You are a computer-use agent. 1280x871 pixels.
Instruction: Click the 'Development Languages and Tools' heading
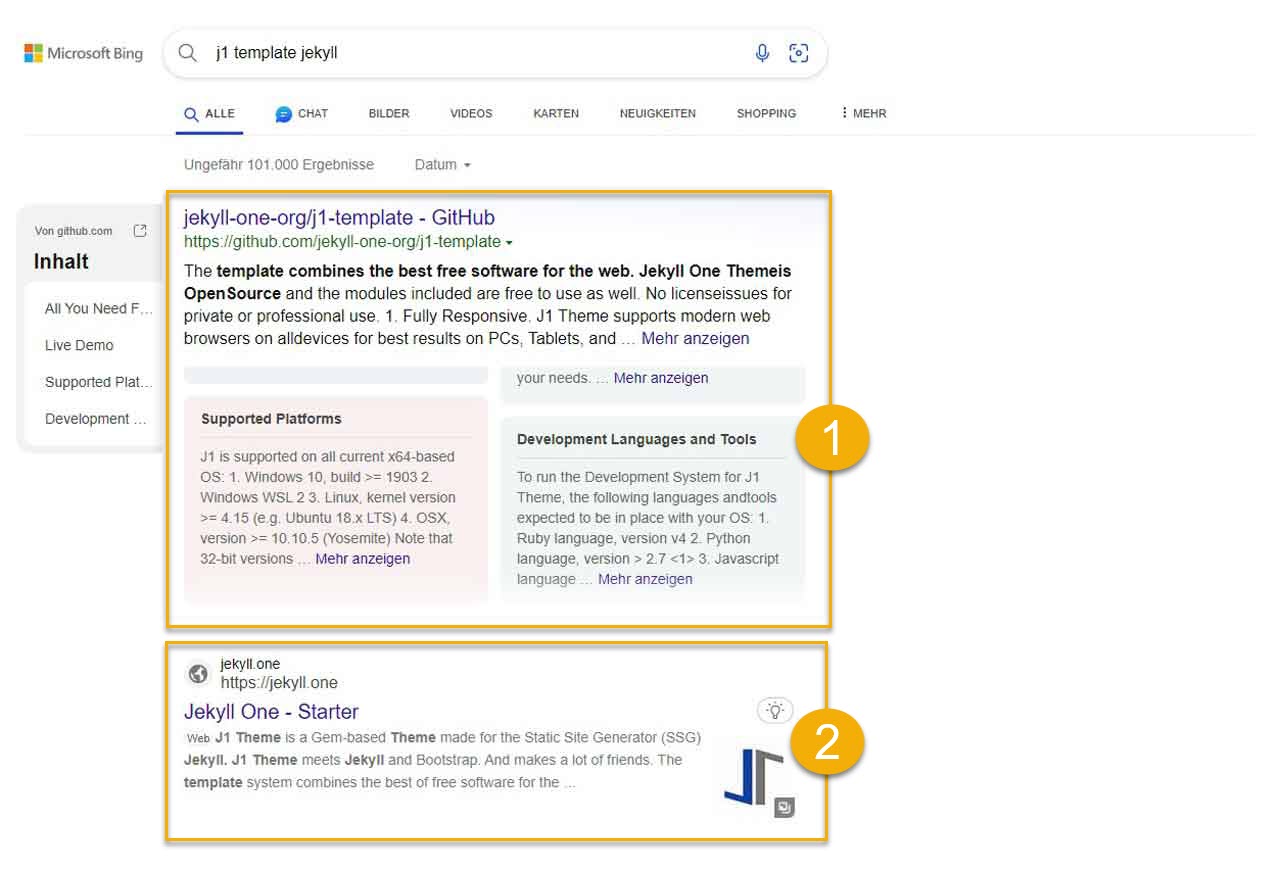coord(637,439)
